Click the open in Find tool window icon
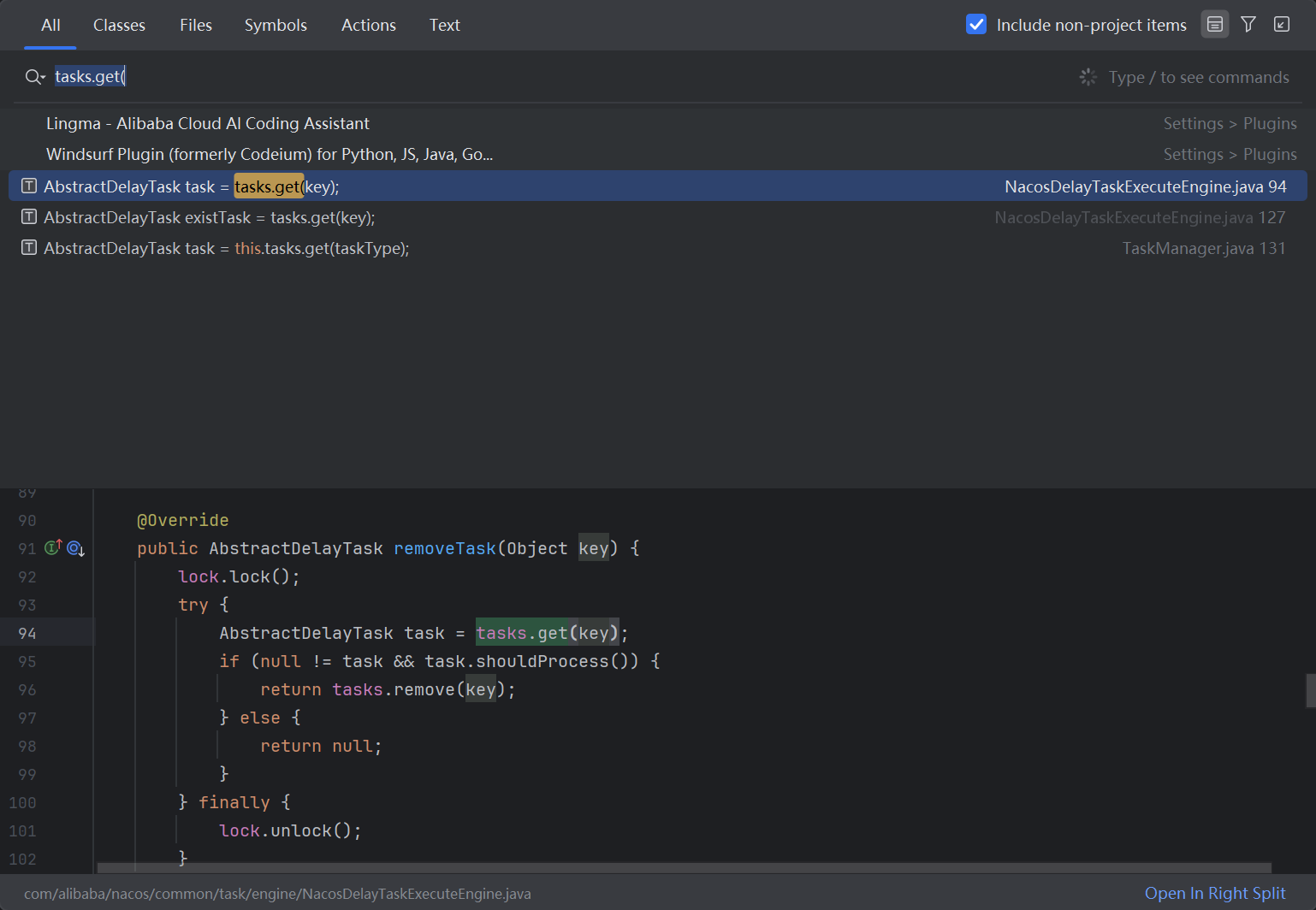The image size is (1316, 910). pyautogui.click(x=1282, y=25)
